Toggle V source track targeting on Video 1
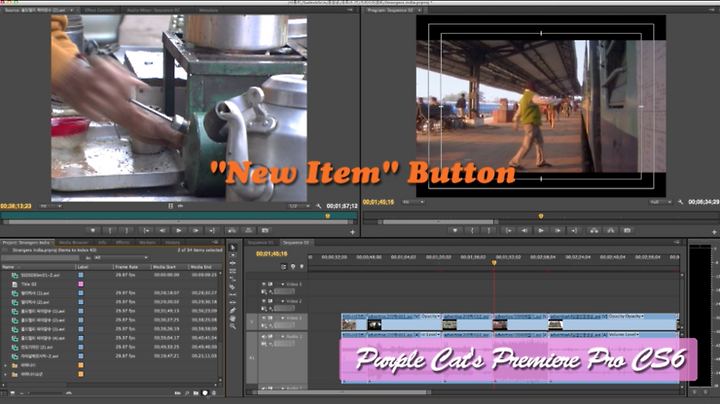The height and width of the screenshot is (404, 720). coord(252,322)
